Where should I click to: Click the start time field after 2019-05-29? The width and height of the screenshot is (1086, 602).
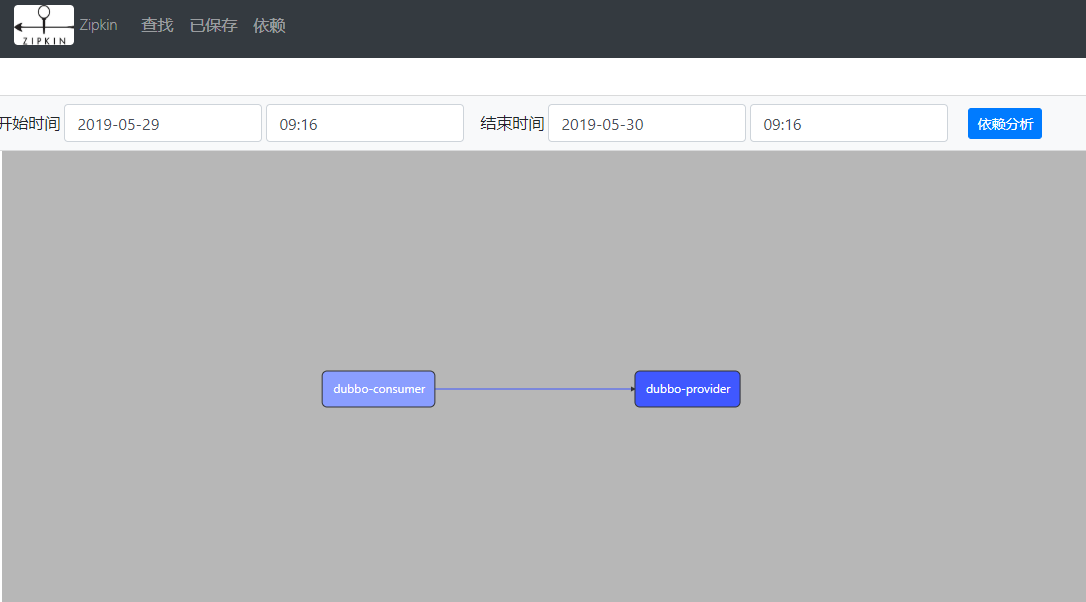pyautogui.click(x=365, y=123)
